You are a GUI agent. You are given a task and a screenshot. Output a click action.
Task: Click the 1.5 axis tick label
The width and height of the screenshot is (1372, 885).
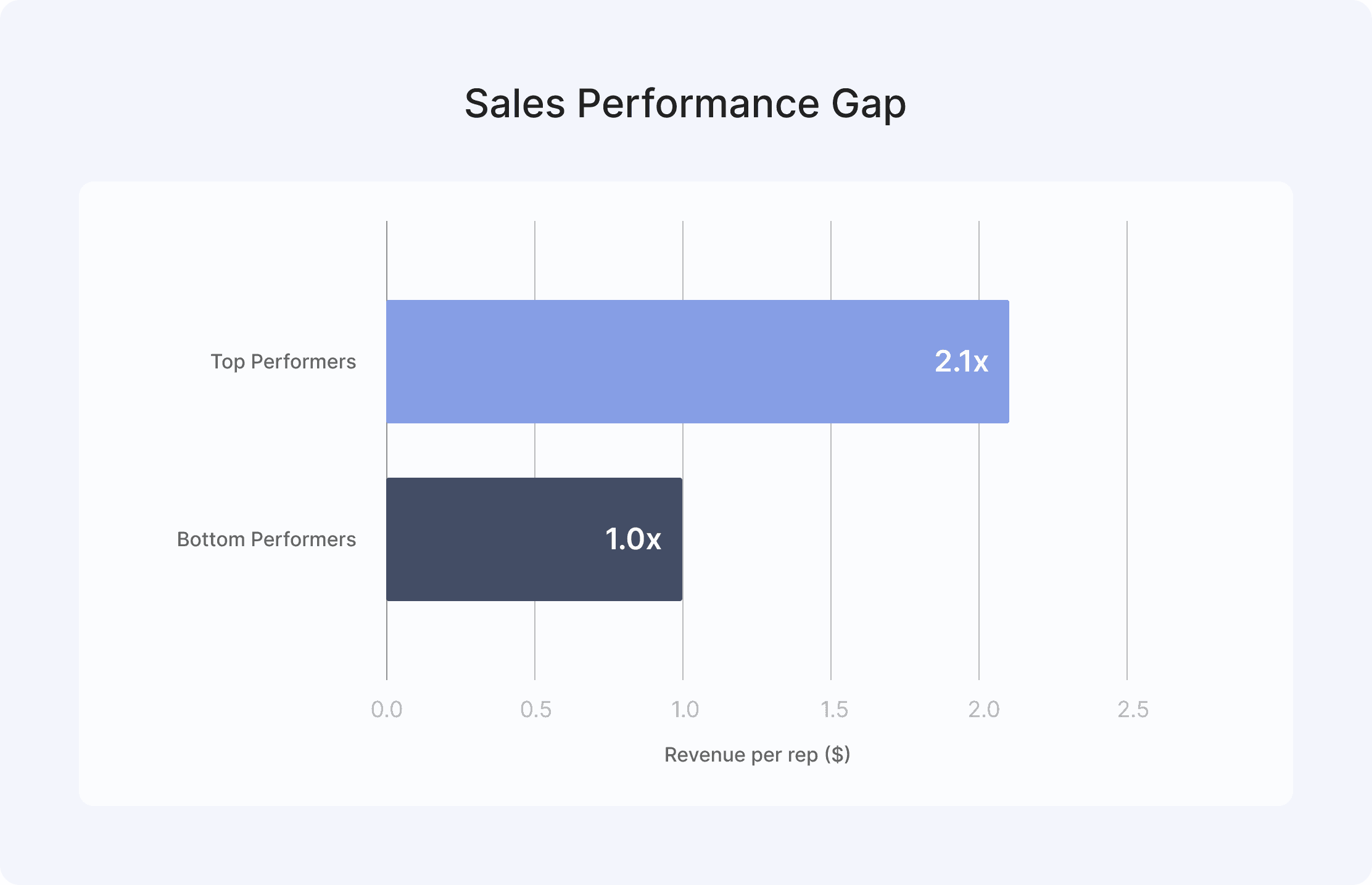[834, 710]
